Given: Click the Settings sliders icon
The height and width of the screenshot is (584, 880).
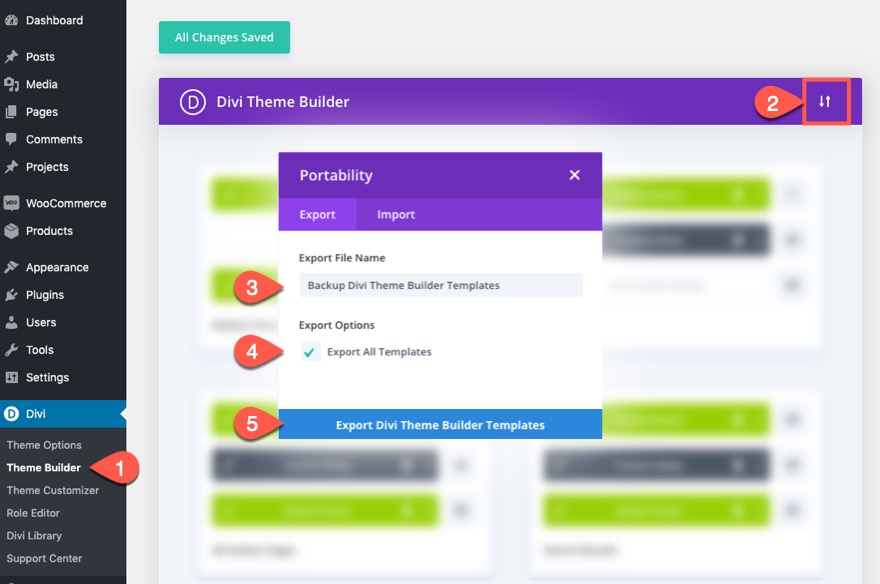Looking at the screenshot, I should coord(11,377).
